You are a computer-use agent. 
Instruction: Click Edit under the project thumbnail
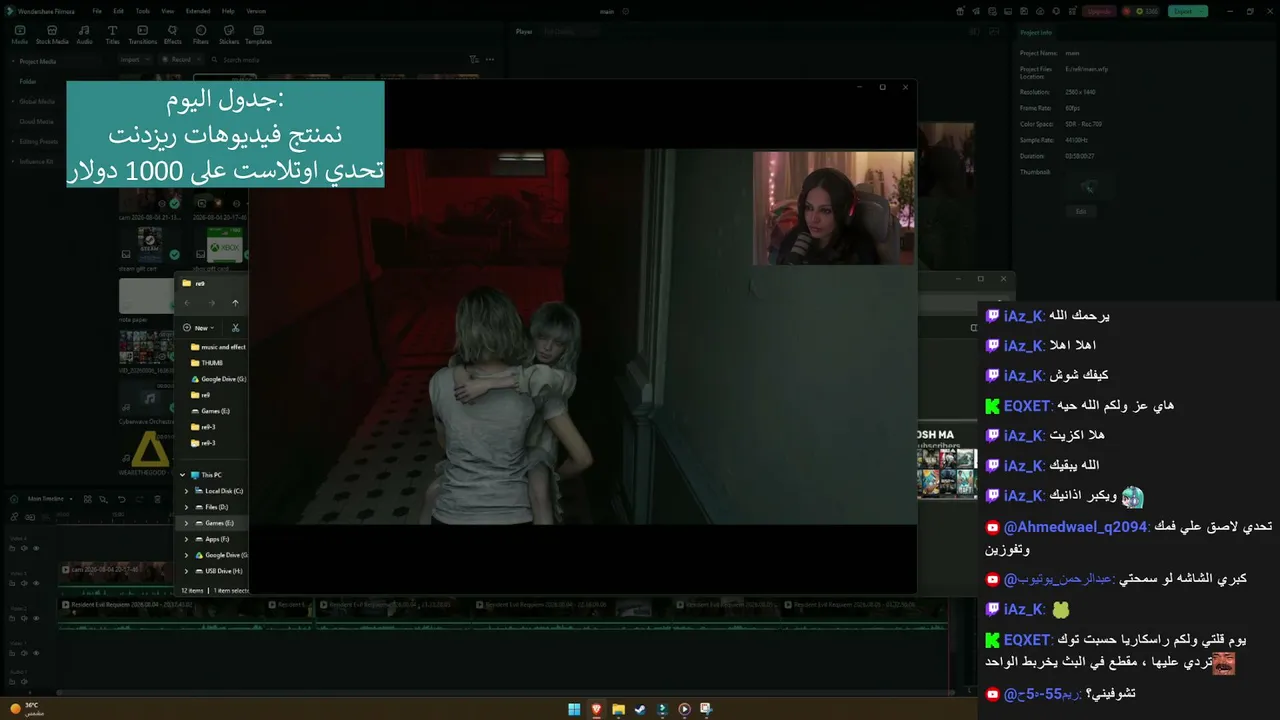[x=1080, y=211]
